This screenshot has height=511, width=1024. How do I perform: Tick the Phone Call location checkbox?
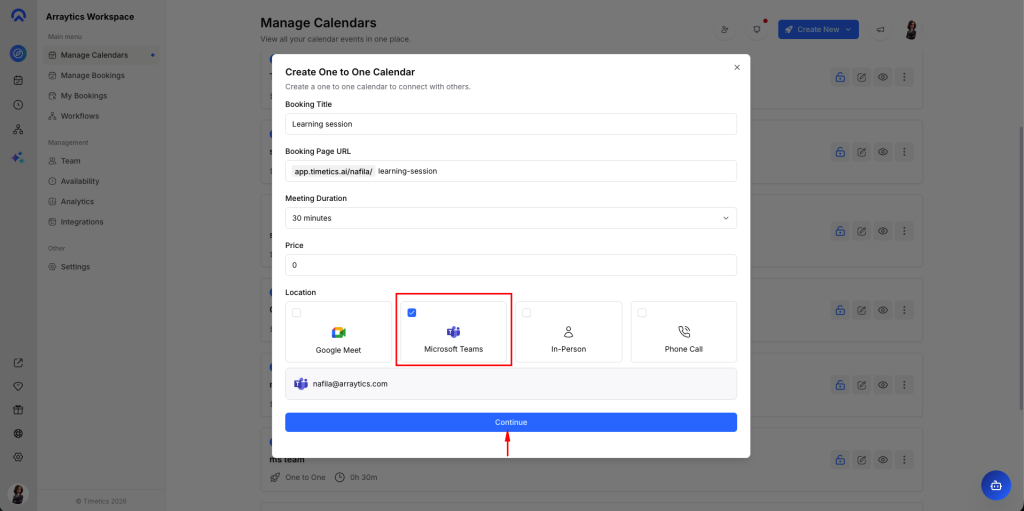click(642, 313)
